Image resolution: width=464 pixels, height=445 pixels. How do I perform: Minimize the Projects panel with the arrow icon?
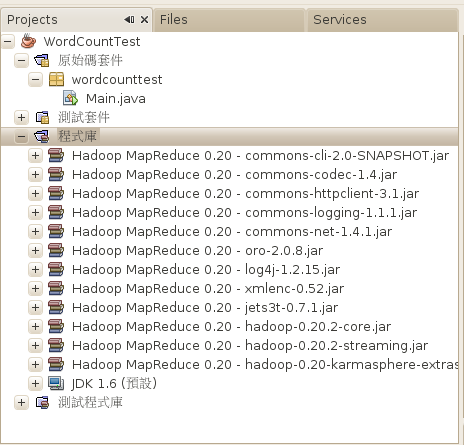(129, 20)
